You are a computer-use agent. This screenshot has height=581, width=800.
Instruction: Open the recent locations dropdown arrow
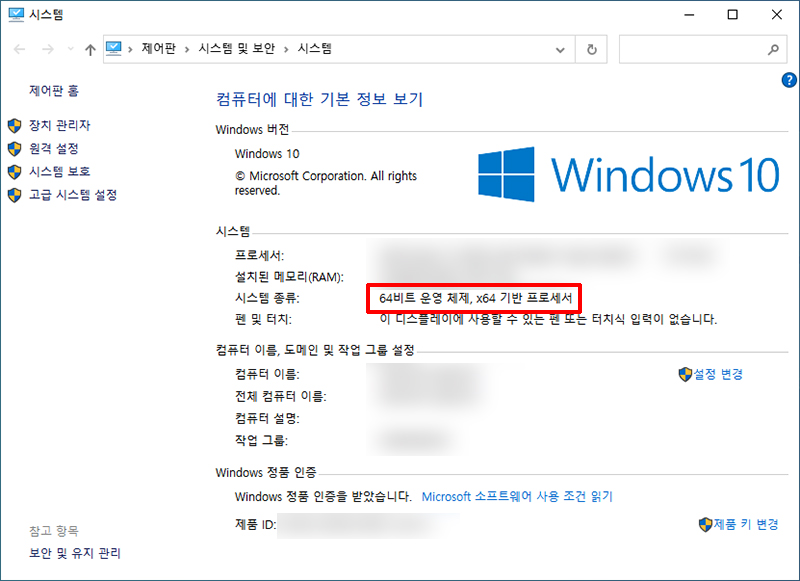pyautogui.click(x=70, y=49)
